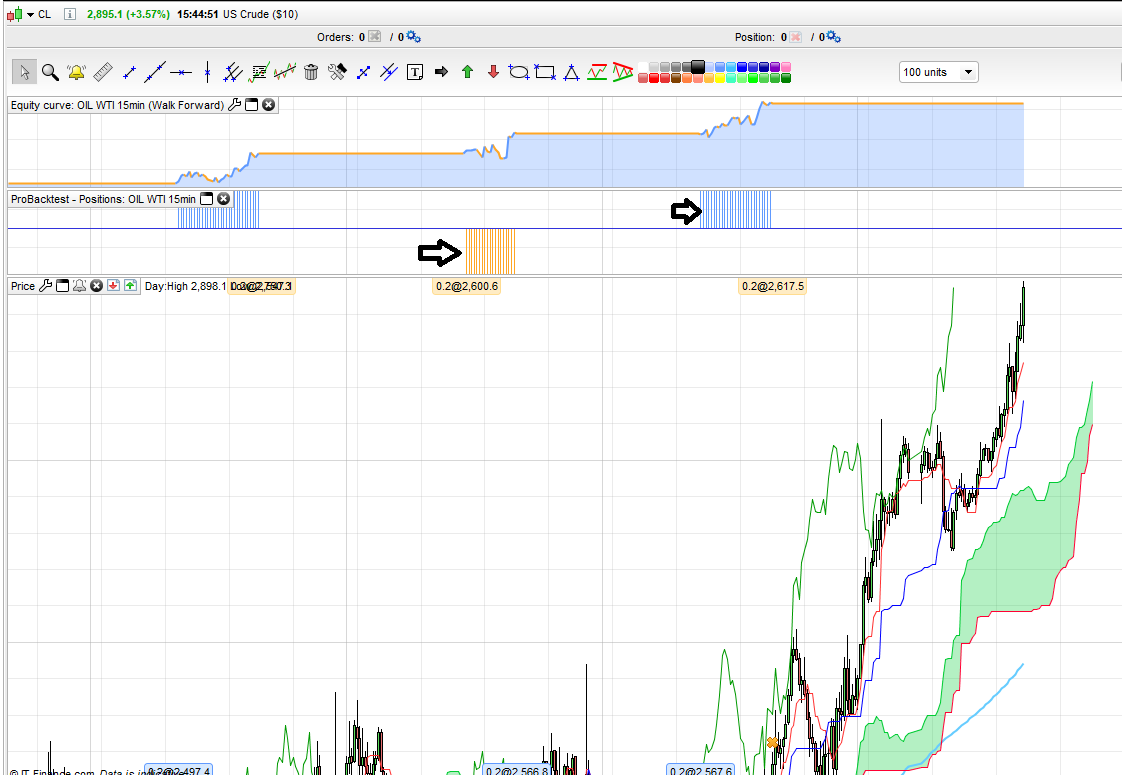
Task: Open Orders settings gear
Action: click(414, 36)
